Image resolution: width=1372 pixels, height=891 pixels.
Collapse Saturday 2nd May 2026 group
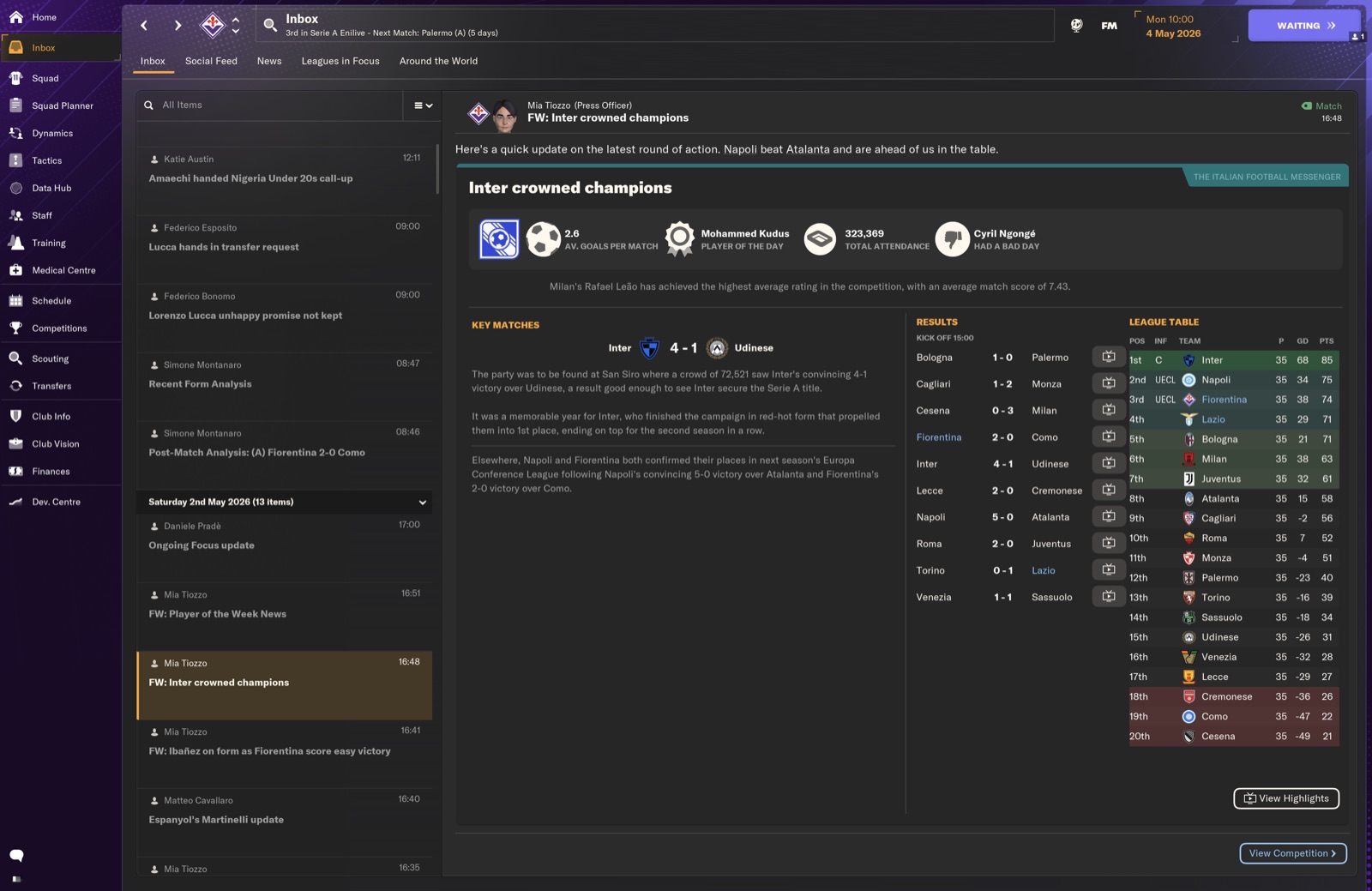click(x=422, y=503)
